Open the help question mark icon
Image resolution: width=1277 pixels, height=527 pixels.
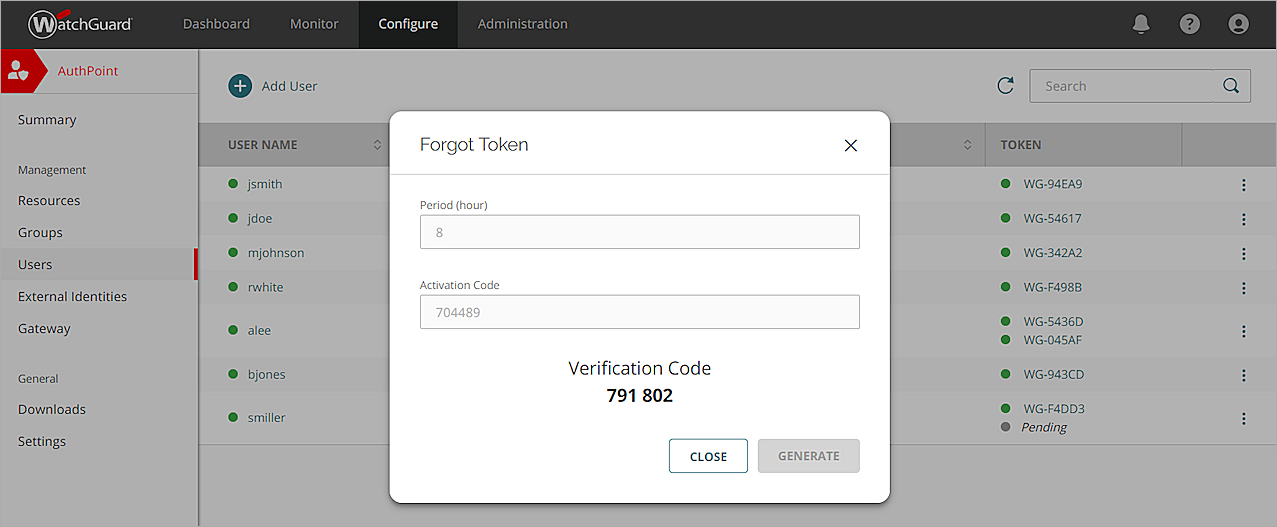(x=1189, y=24)
